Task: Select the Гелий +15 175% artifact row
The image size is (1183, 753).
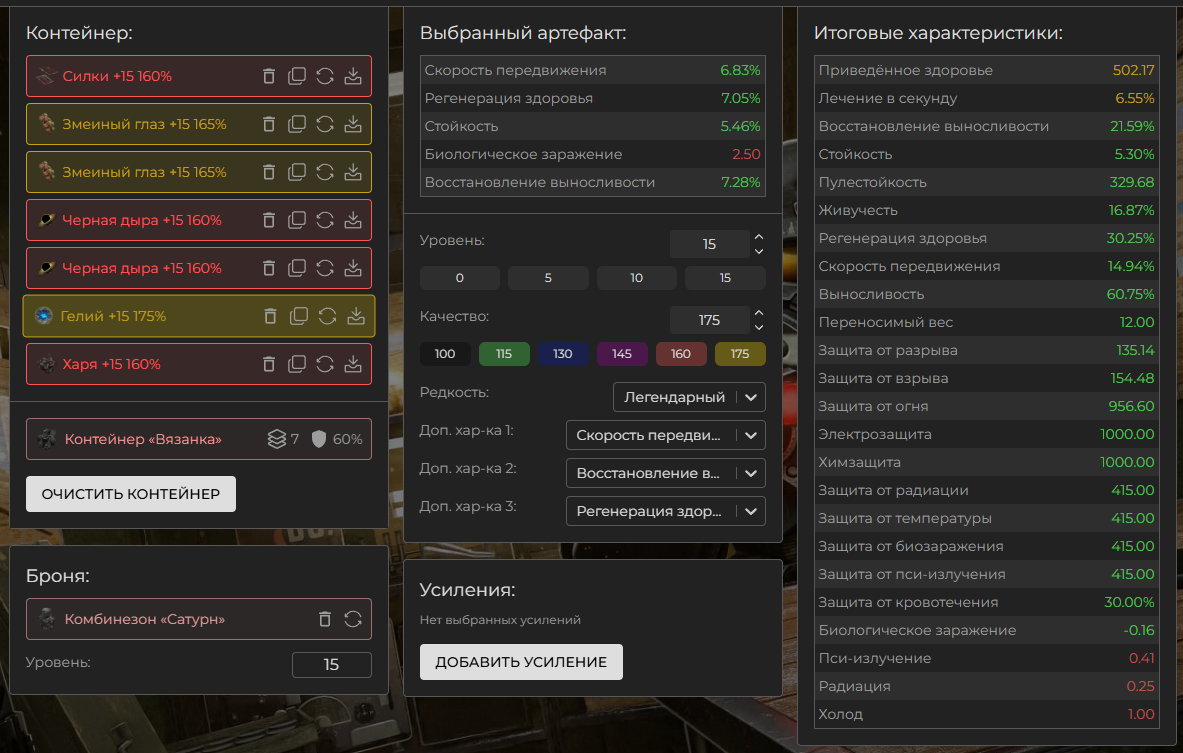Action: [x=140, y=316]
